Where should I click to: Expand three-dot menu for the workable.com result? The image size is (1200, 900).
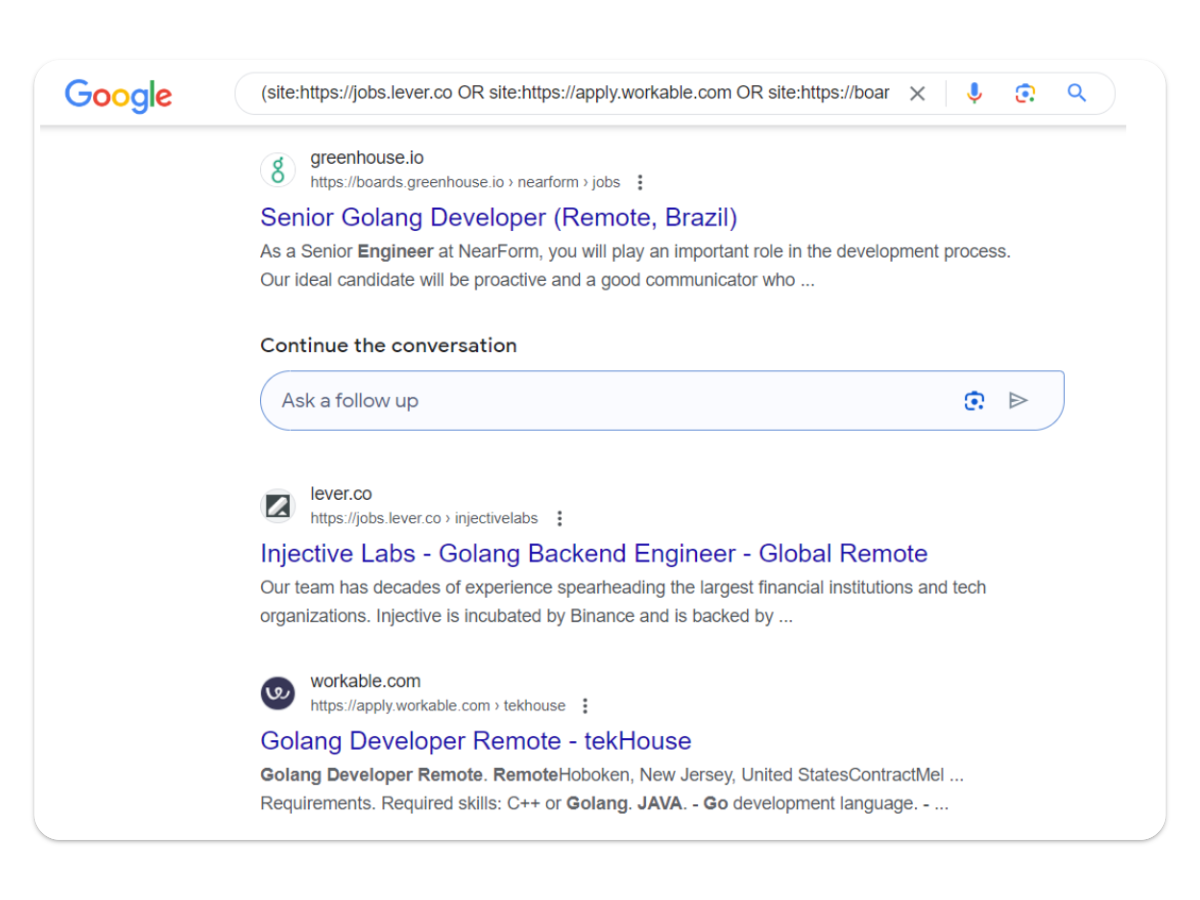586,706
